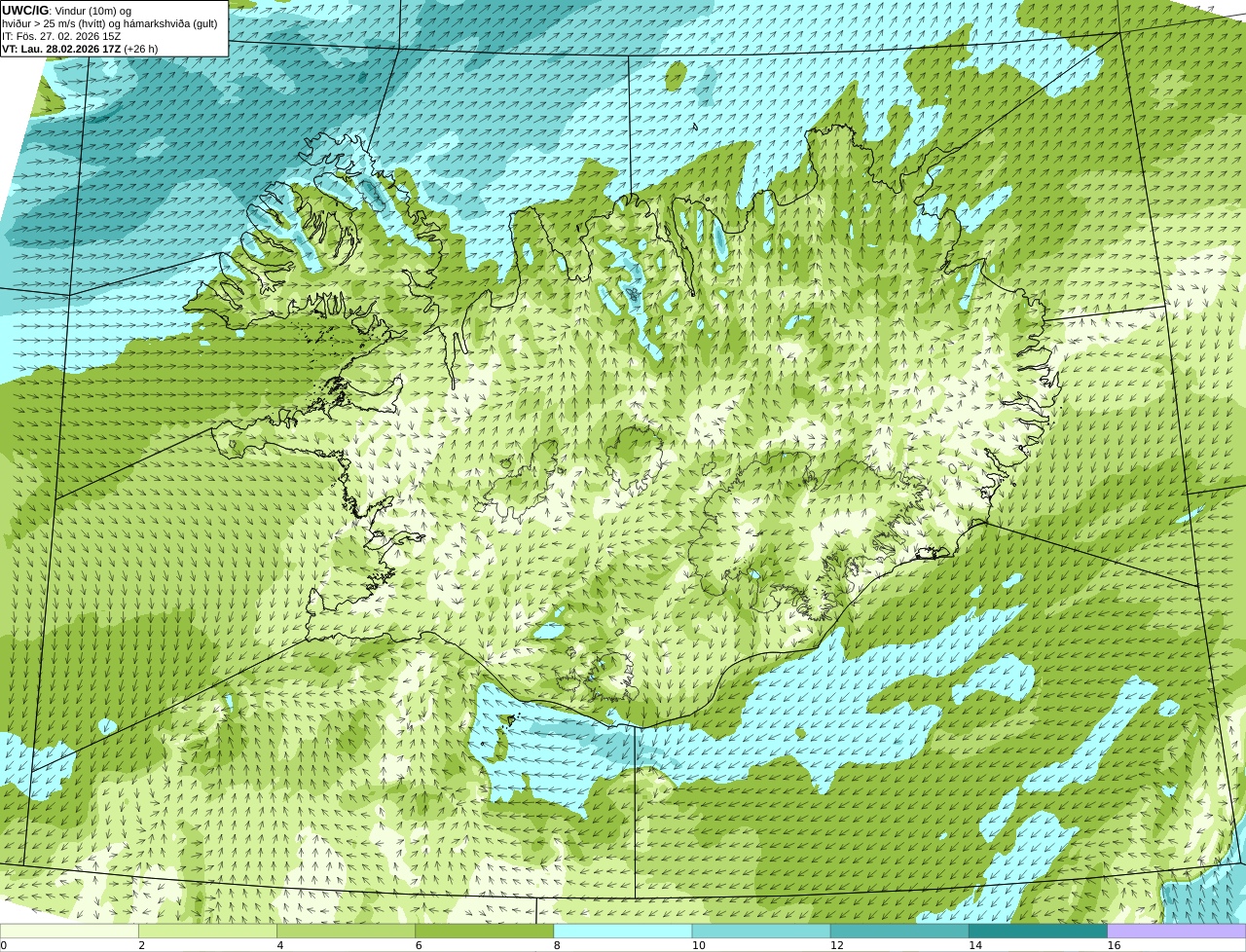Click the legend tick label '2'

pos(141,945)
